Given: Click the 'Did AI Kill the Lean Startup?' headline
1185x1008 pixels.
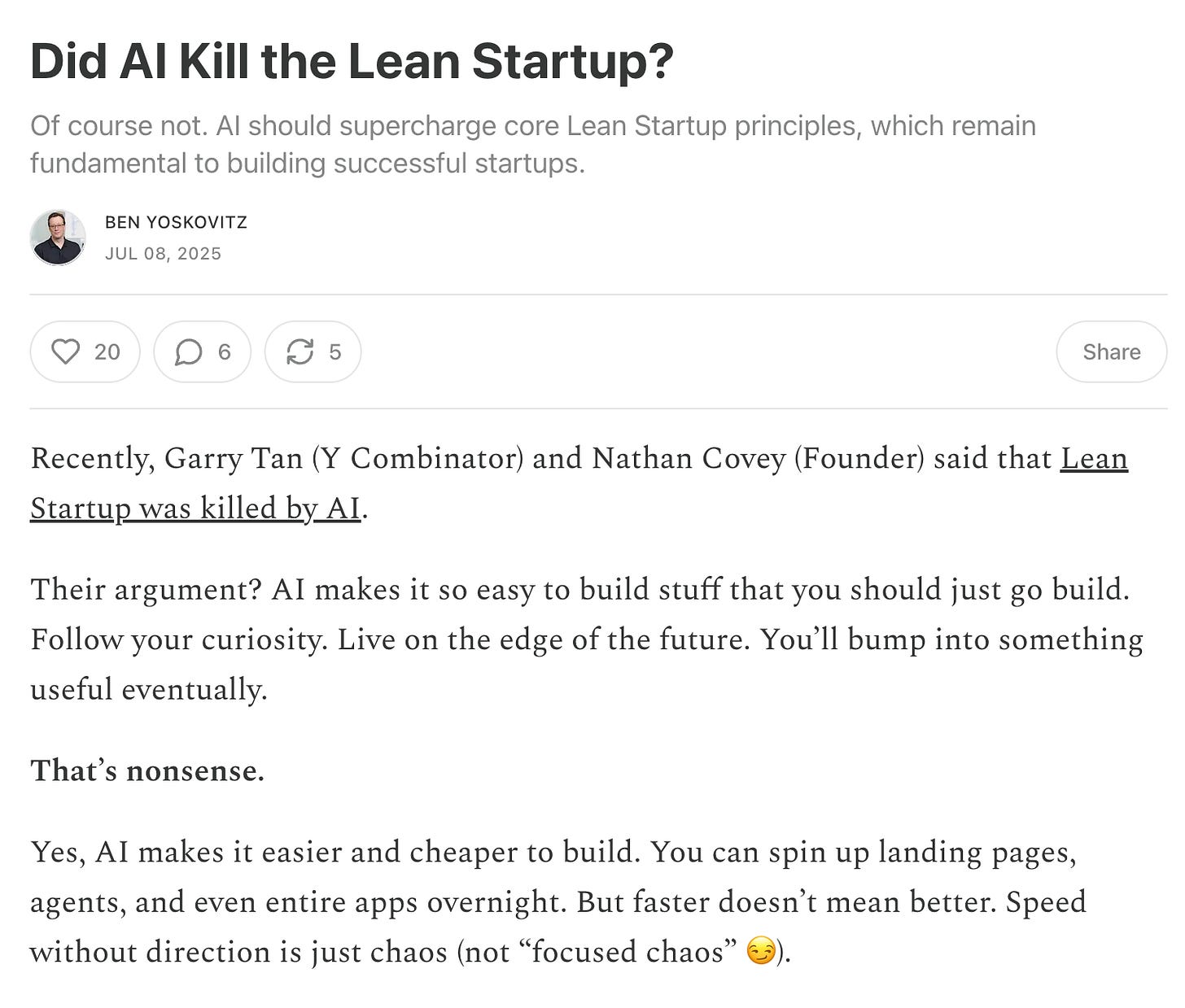Looking at the screenshot, I should [x=352, y=61].
